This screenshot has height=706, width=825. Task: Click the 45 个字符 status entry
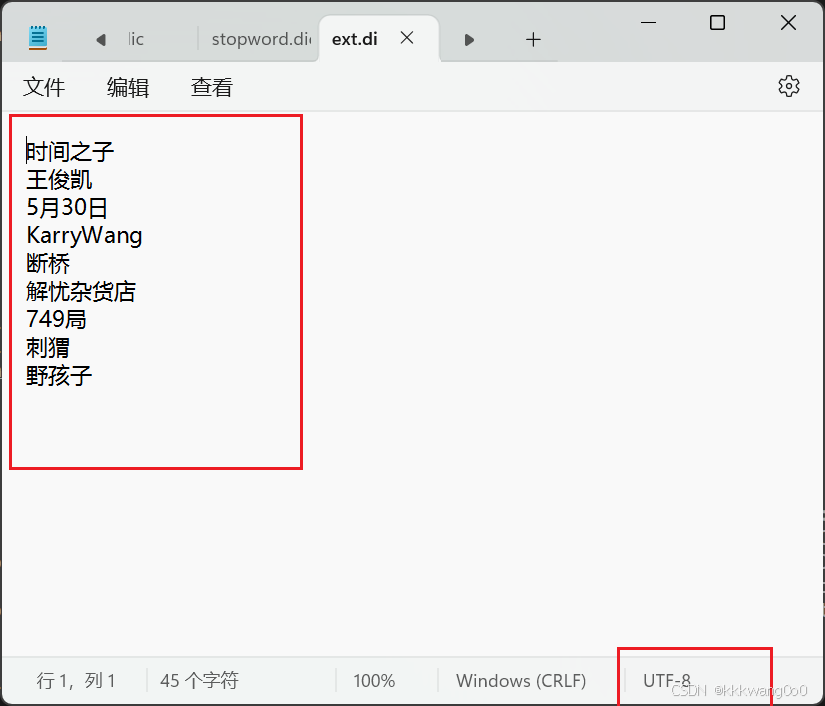pos(199,681)
